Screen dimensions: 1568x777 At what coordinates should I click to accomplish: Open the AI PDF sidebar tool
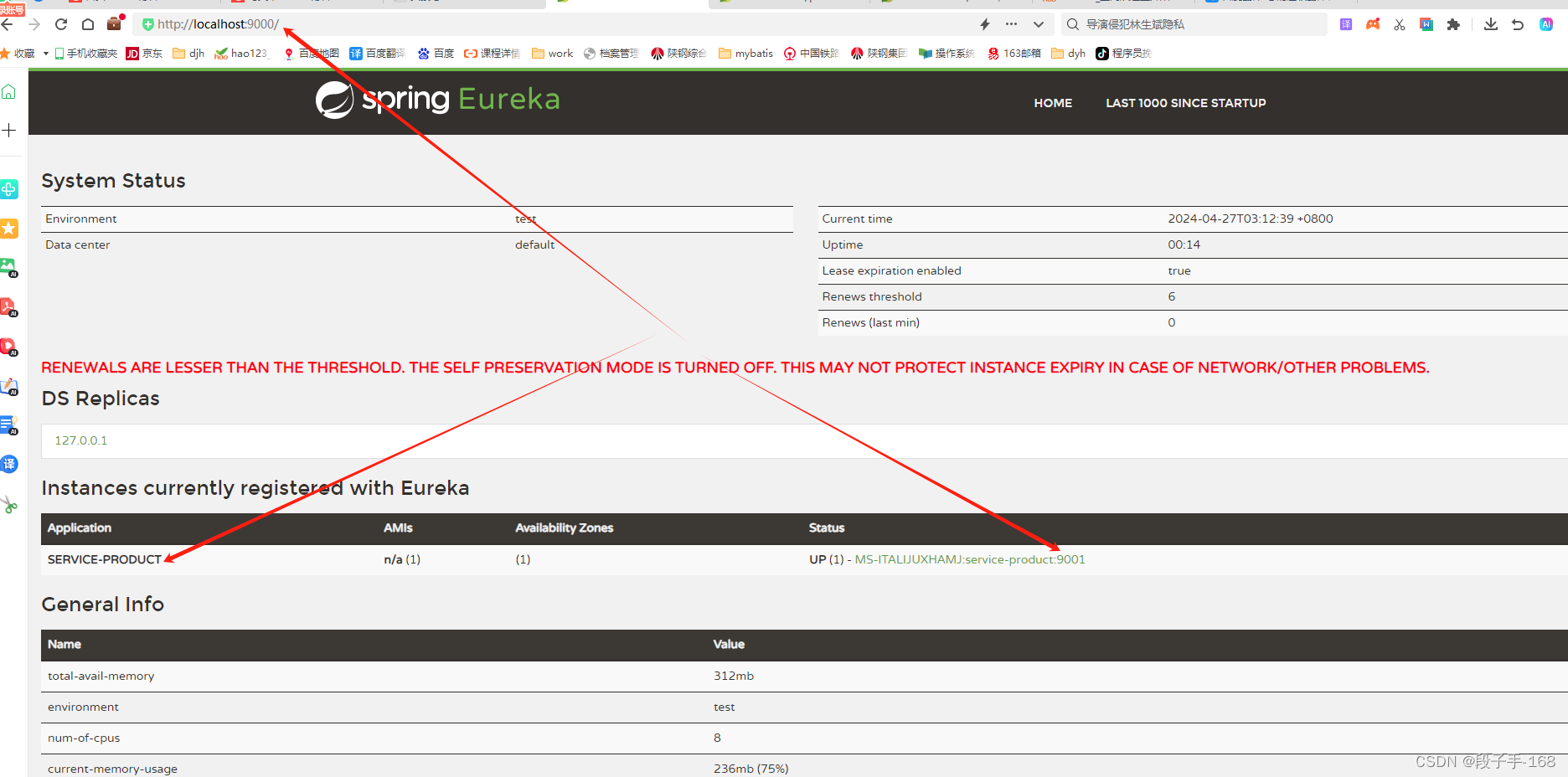pos(9,307)
